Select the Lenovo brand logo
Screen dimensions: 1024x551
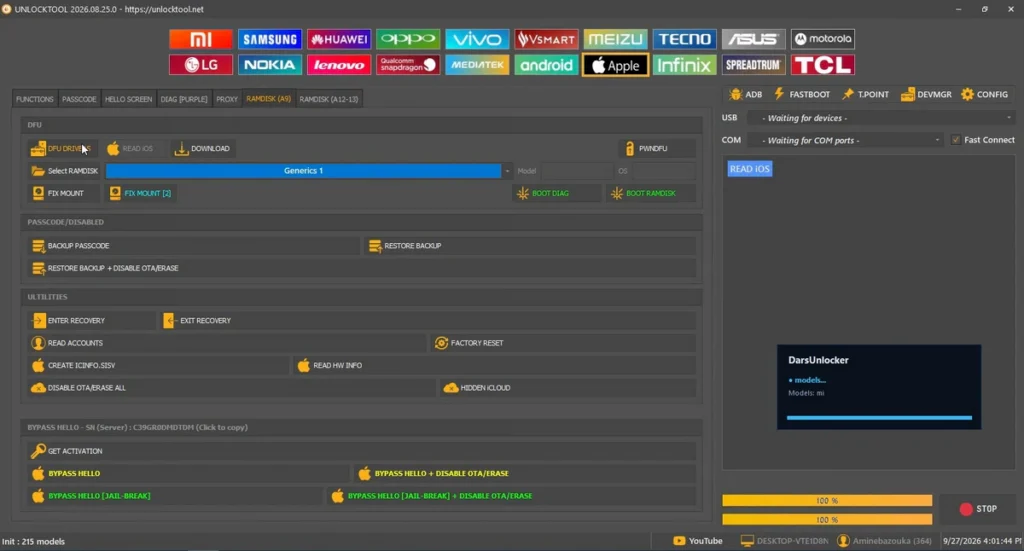coord(339,65)
